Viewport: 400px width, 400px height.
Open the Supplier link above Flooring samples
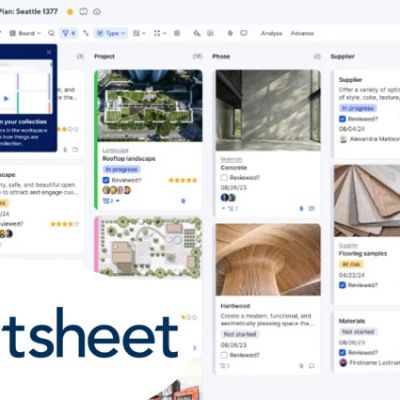pyautogui.click(x=348, y=246)
